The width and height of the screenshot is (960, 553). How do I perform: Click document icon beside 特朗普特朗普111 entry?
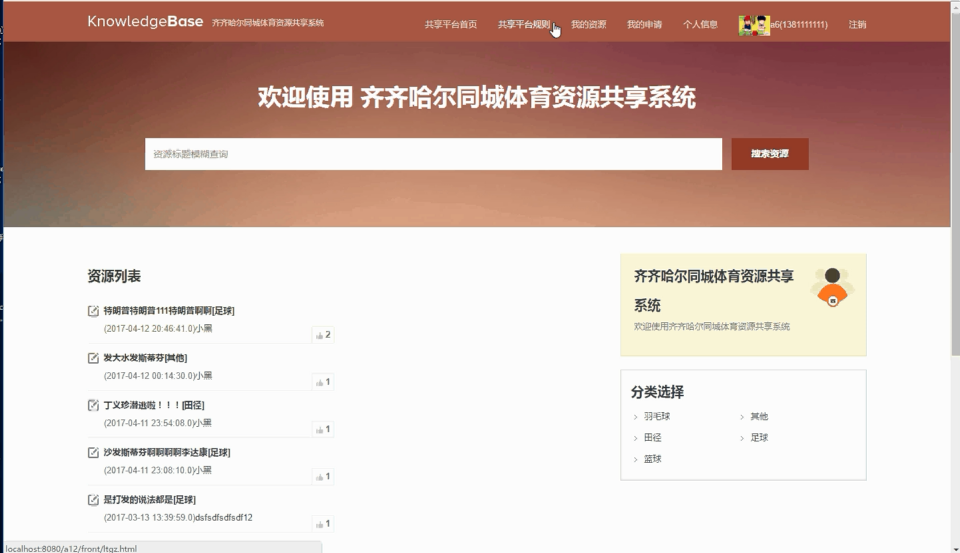93,311
